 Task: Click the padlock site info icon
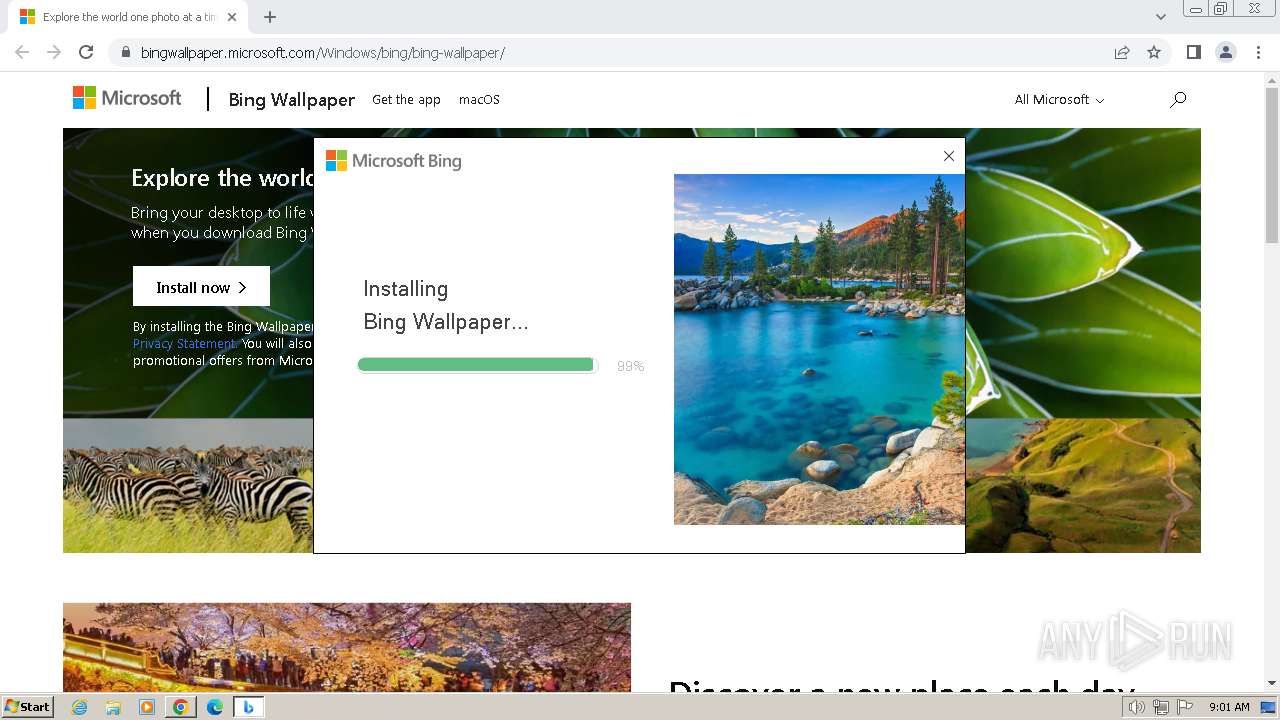pos(126,52)
